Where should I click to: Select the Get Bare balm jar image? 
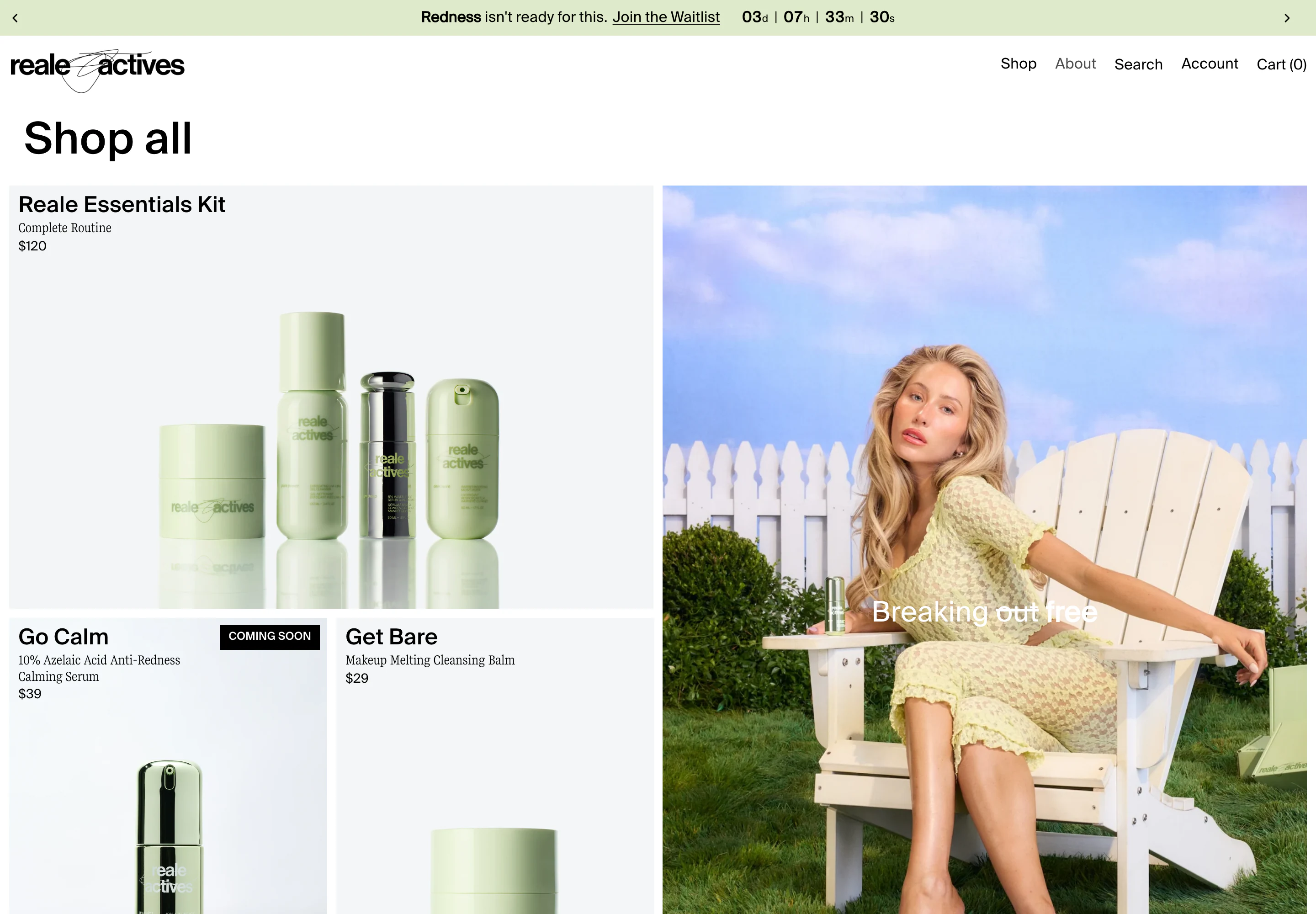pos(494,871)
